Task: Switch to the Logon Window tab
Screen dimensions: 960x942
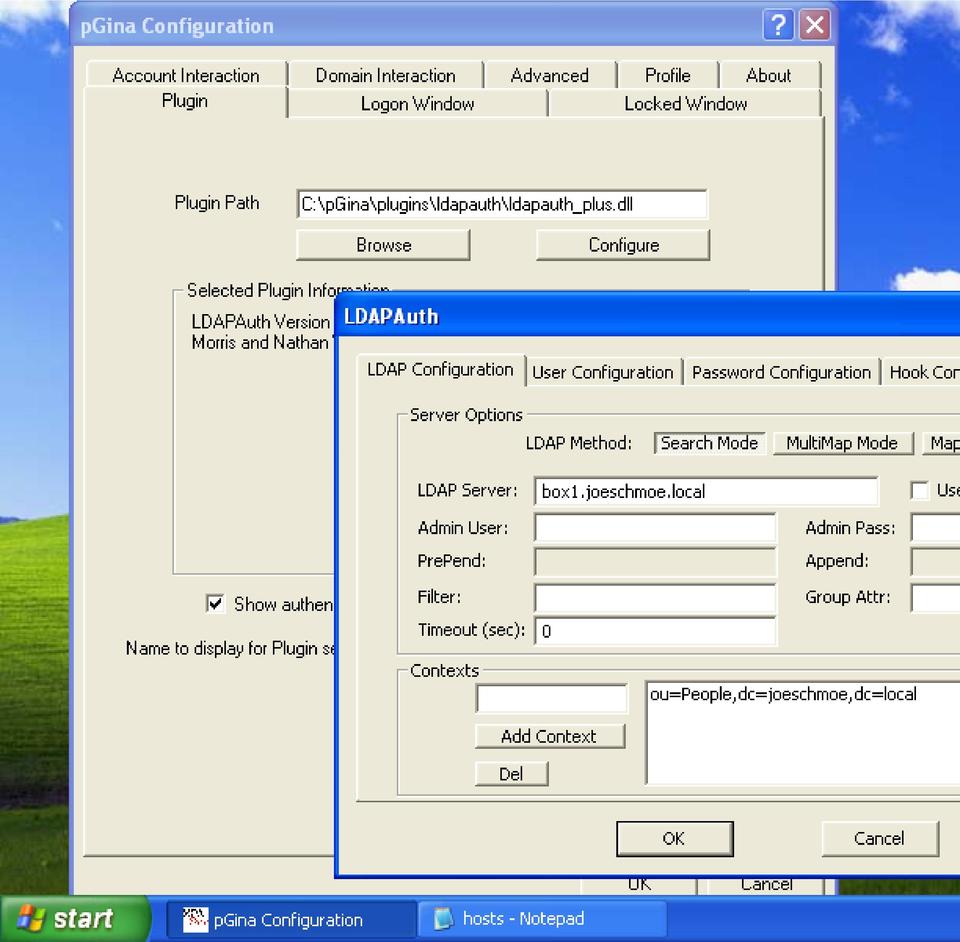Action: (417, 103)
